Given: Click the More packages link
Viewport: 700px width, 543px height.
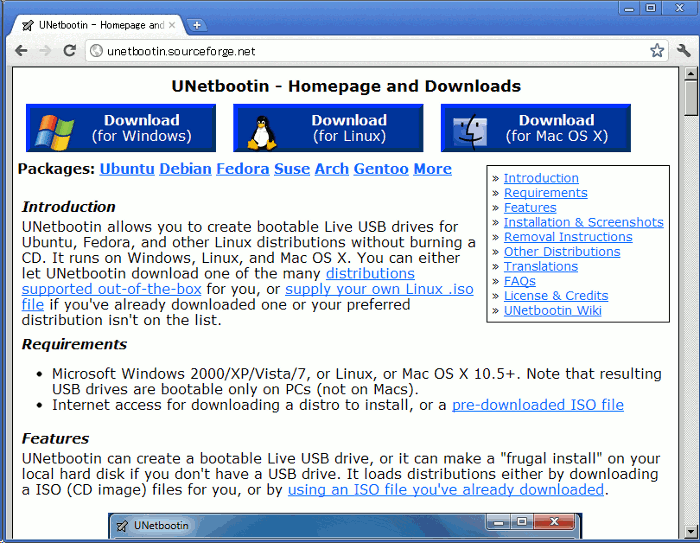Looking at the screenshot, I should click(432, 169).
